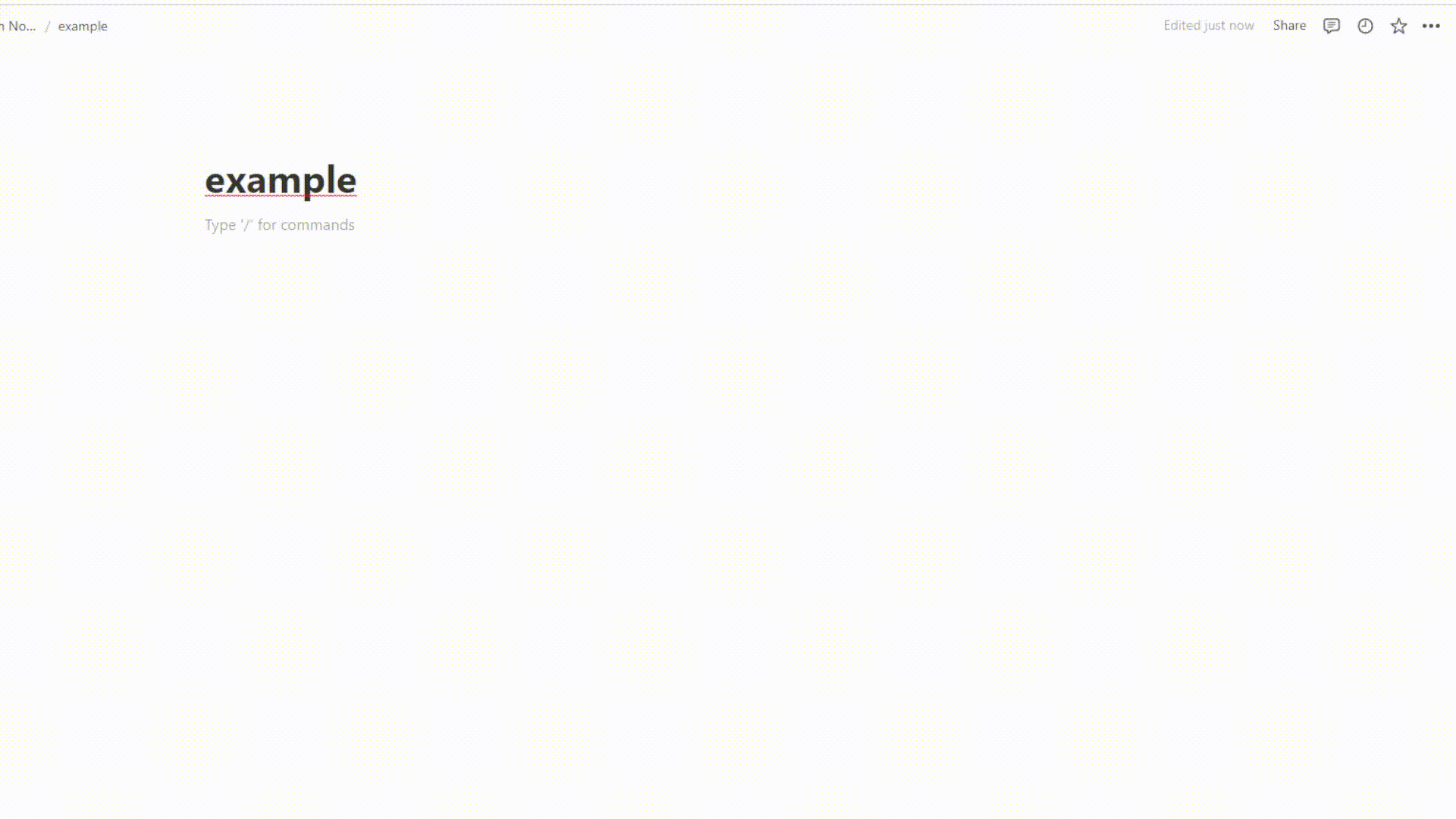Expand page settings via ellipsis icon
Image resolution: width=1456 pixels, height=819 pixels.
tap(1431, 26)
